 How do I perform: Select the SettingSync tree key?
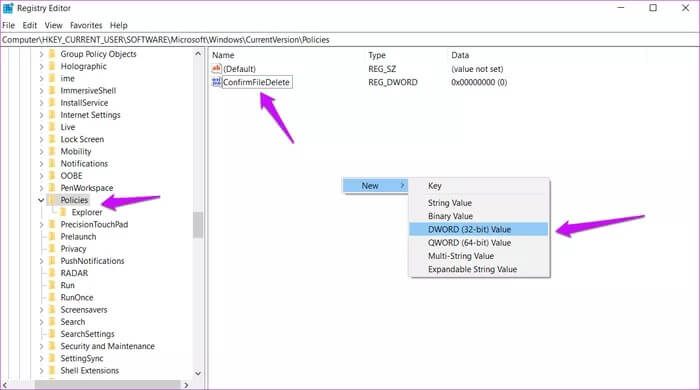[x=82, y=358]
